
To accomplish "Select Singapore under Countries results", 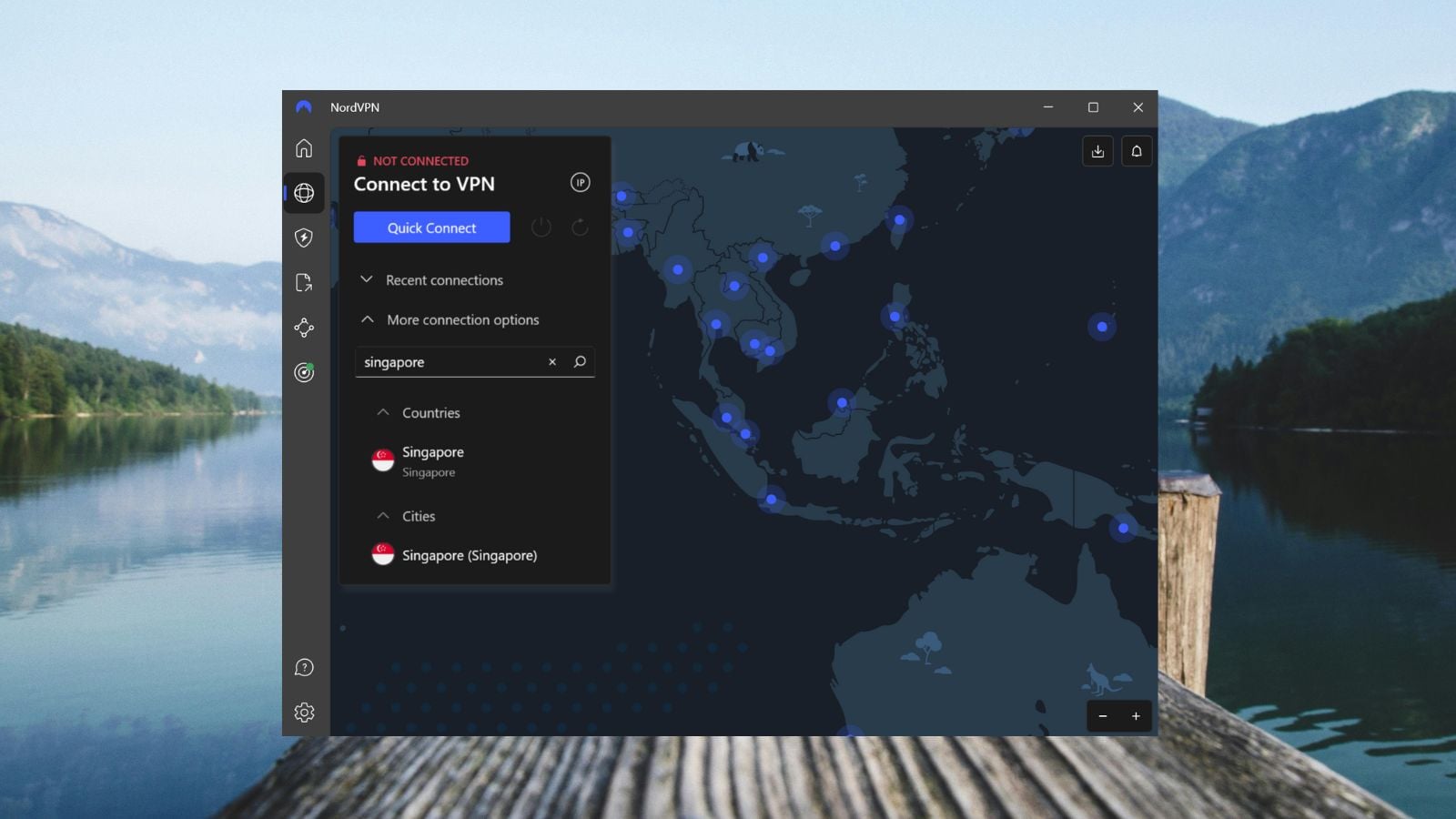I will (x=432, y=460).
